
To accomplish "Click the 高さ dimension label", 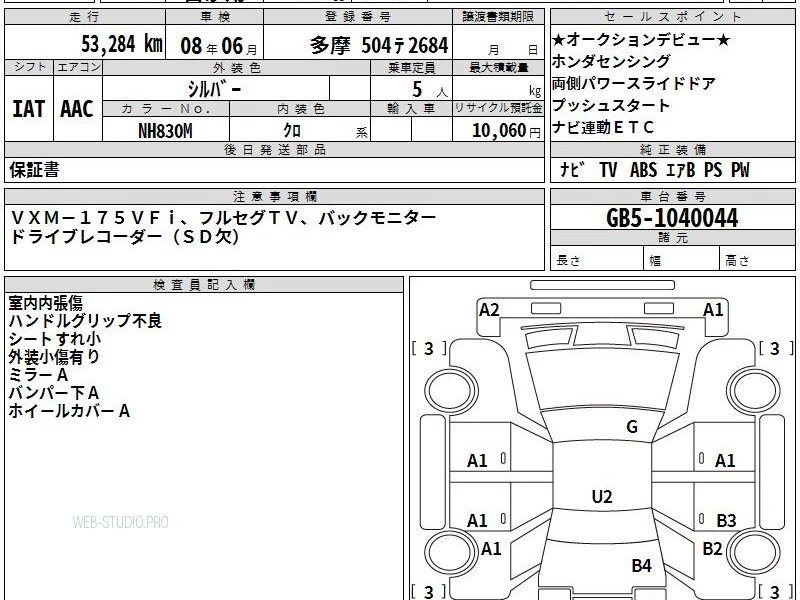I will click(737, 261).
